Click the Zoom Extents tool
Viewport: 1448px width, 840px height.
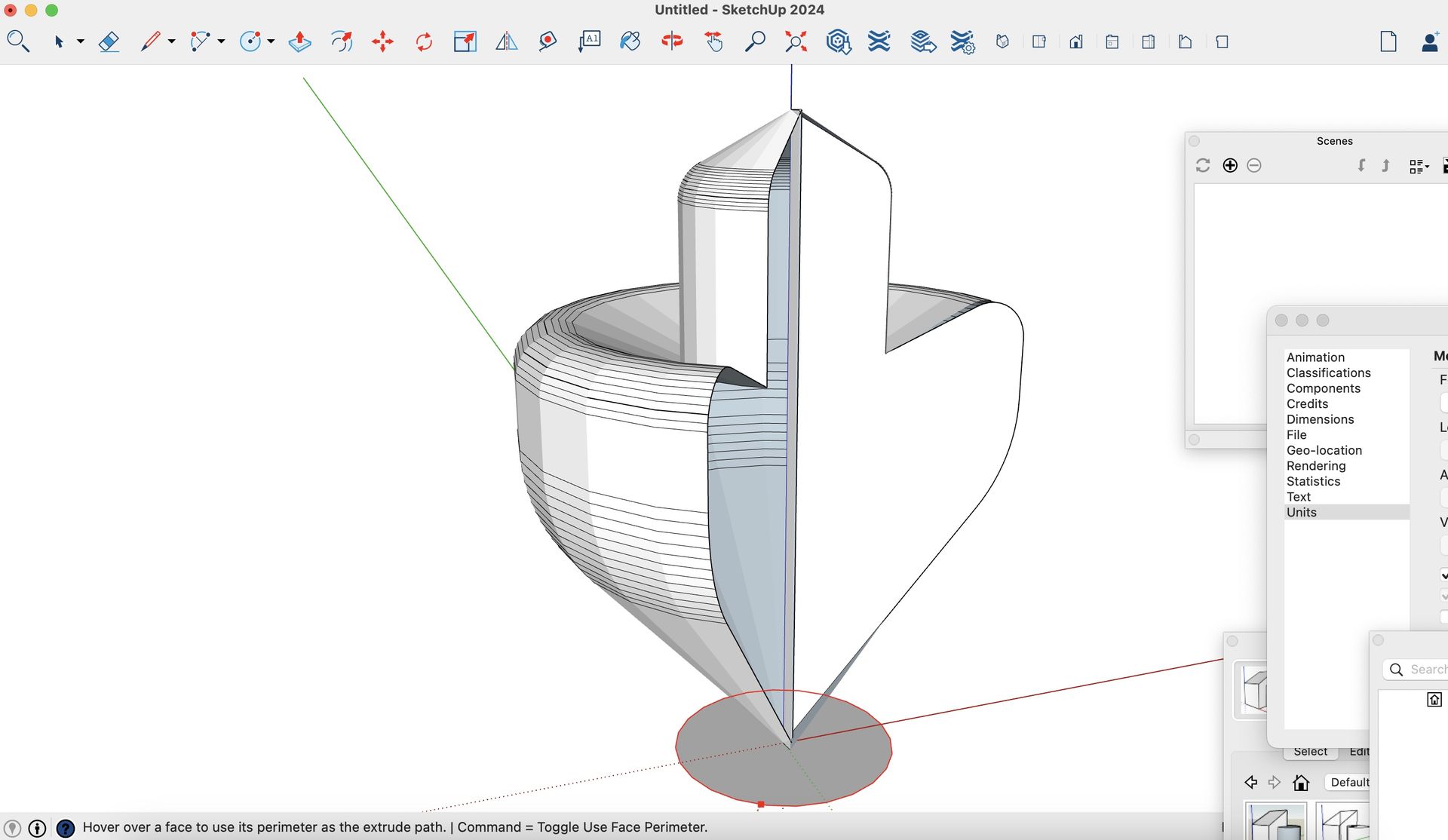pos(796,41)
